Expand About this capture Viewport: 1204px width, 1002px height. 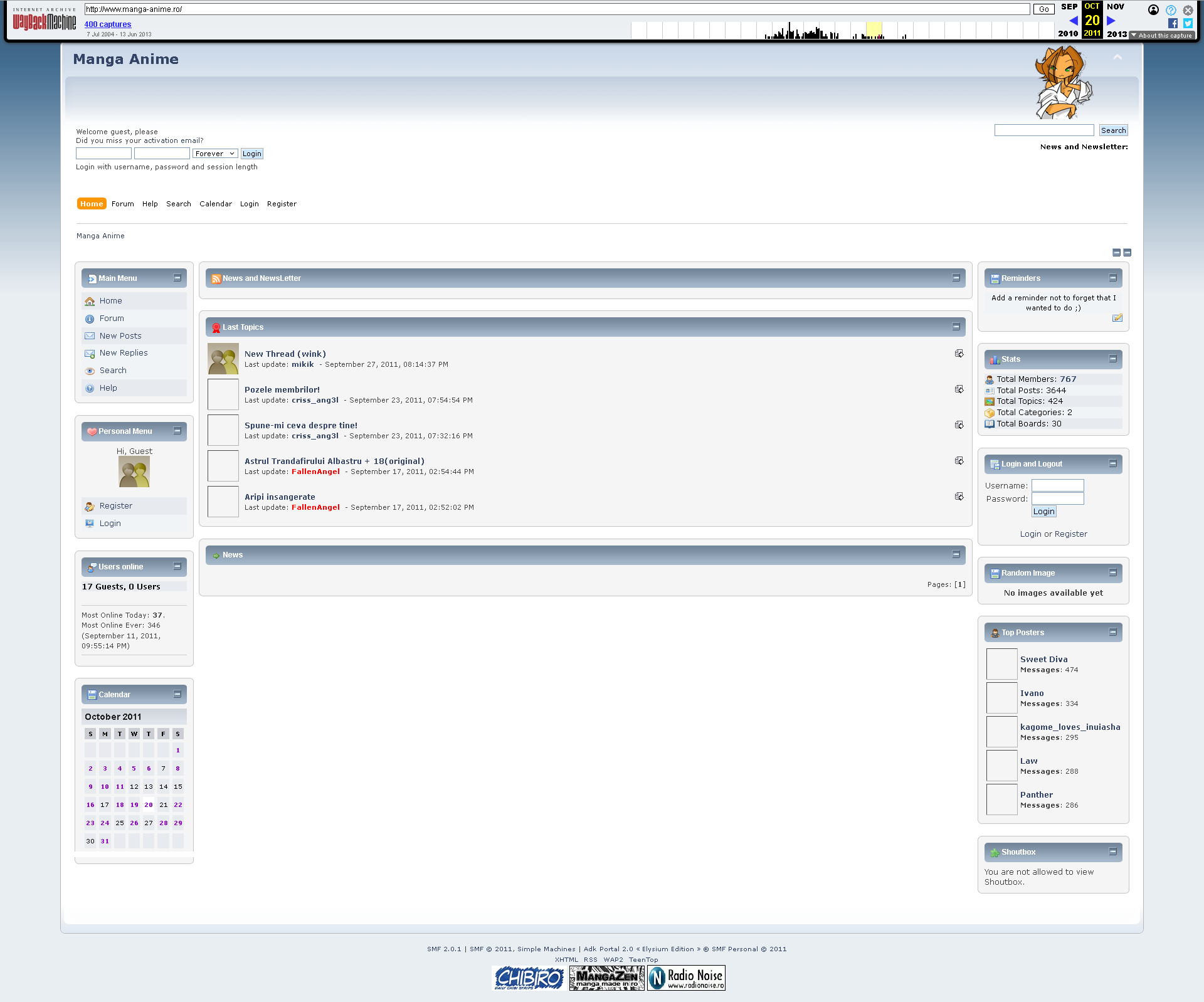pos(1162,36)
